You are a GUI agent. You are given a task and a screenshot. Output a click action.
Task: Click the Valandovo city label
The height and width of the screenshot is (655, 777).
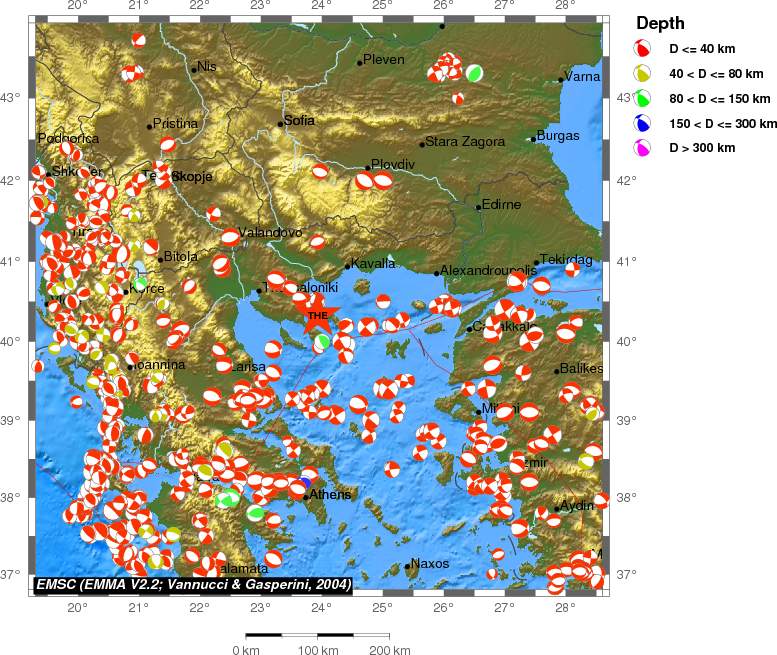click(x=270, y=232)
